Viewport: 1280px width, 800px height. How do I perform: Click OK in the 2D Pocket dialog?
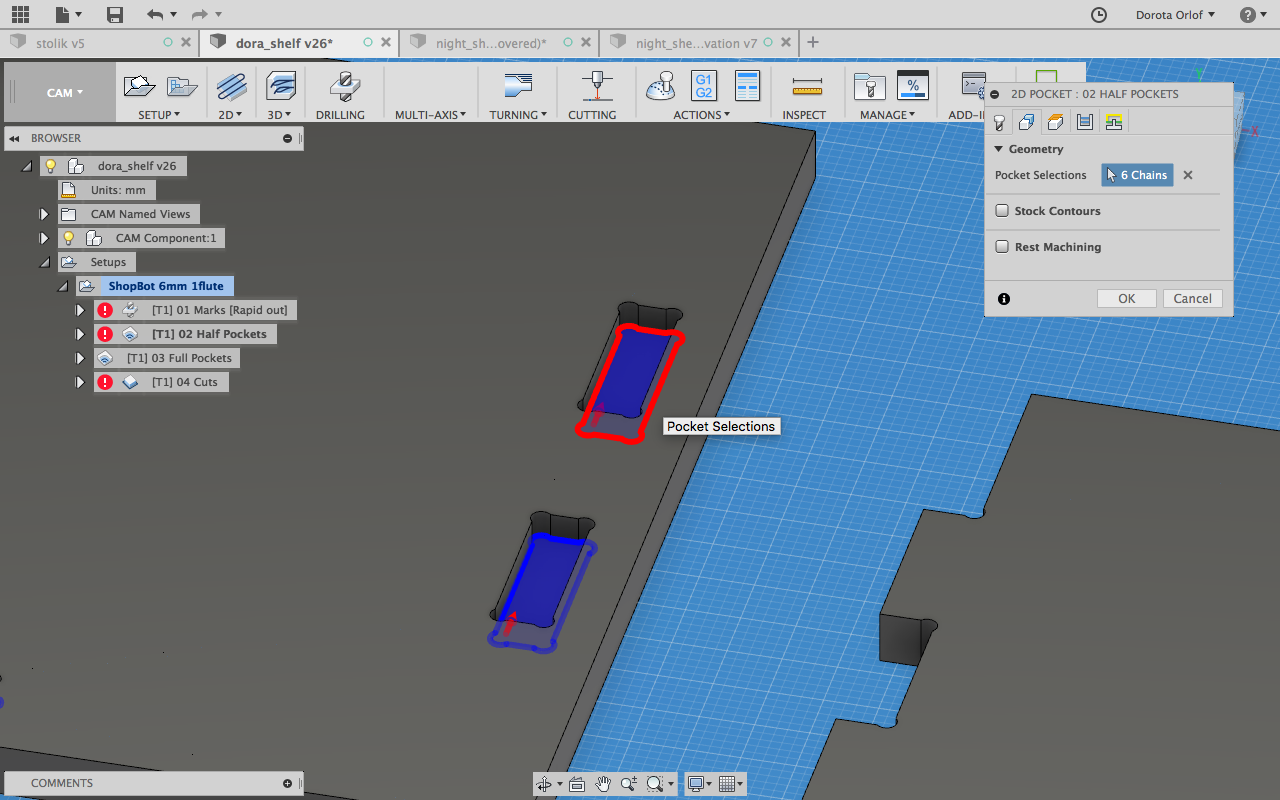pyautogui.click(x=1126, y=299)
